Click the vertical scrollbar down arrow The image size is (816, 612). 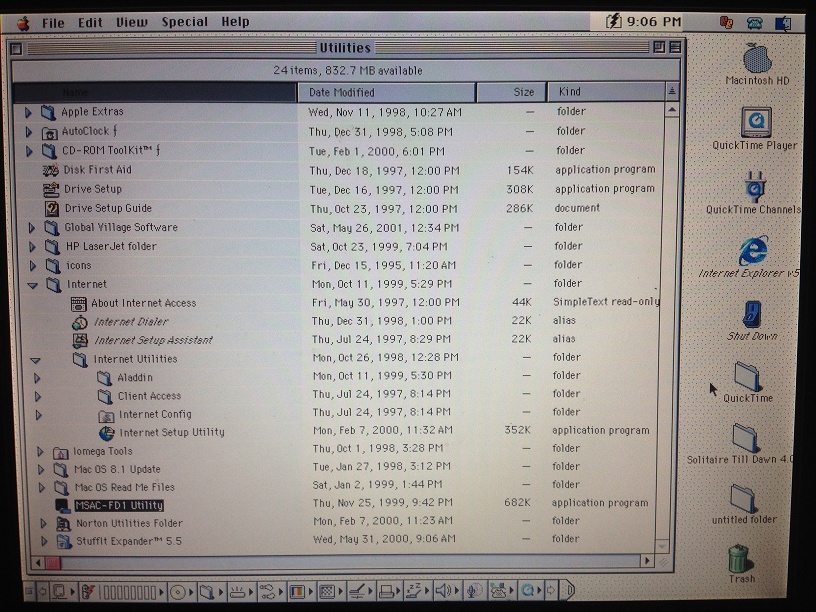(662, 546)
